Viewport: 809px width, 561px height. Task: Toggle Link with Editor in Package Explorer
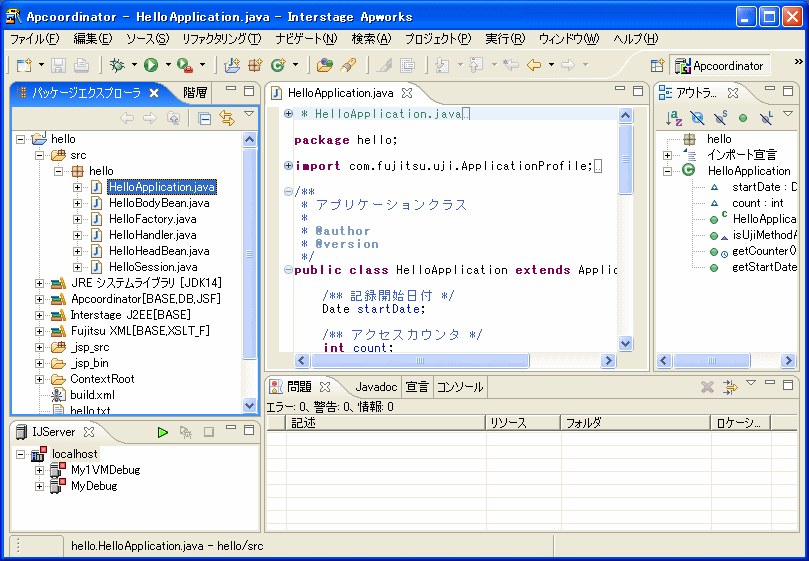coord(227,118)
